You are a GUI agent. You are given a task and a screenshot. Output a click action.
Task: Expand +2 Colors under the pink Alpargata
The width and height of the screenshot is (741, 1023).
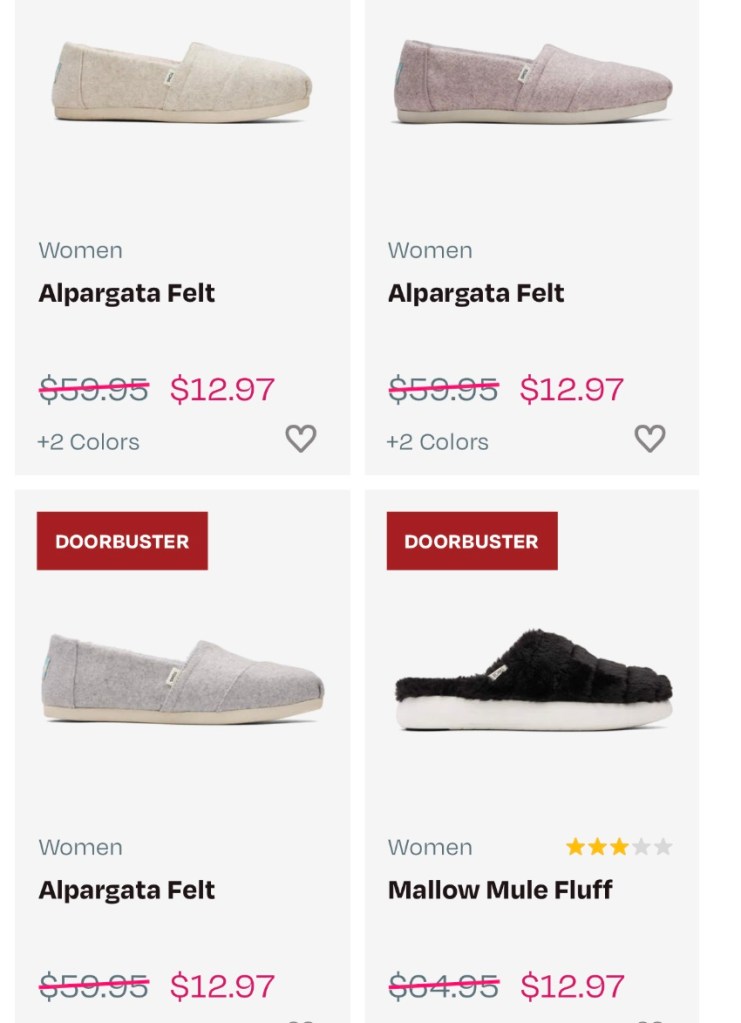[437, 442]
